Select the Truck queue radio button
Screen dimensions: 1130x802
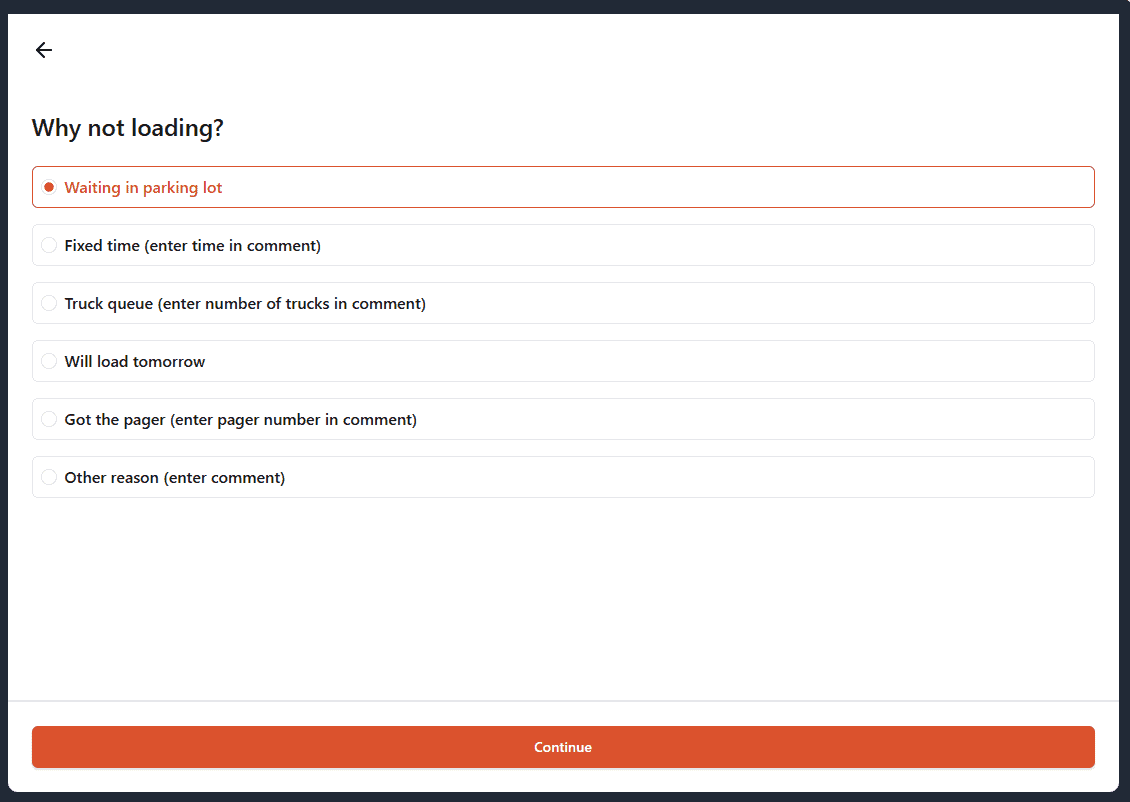tap(49, 304)
